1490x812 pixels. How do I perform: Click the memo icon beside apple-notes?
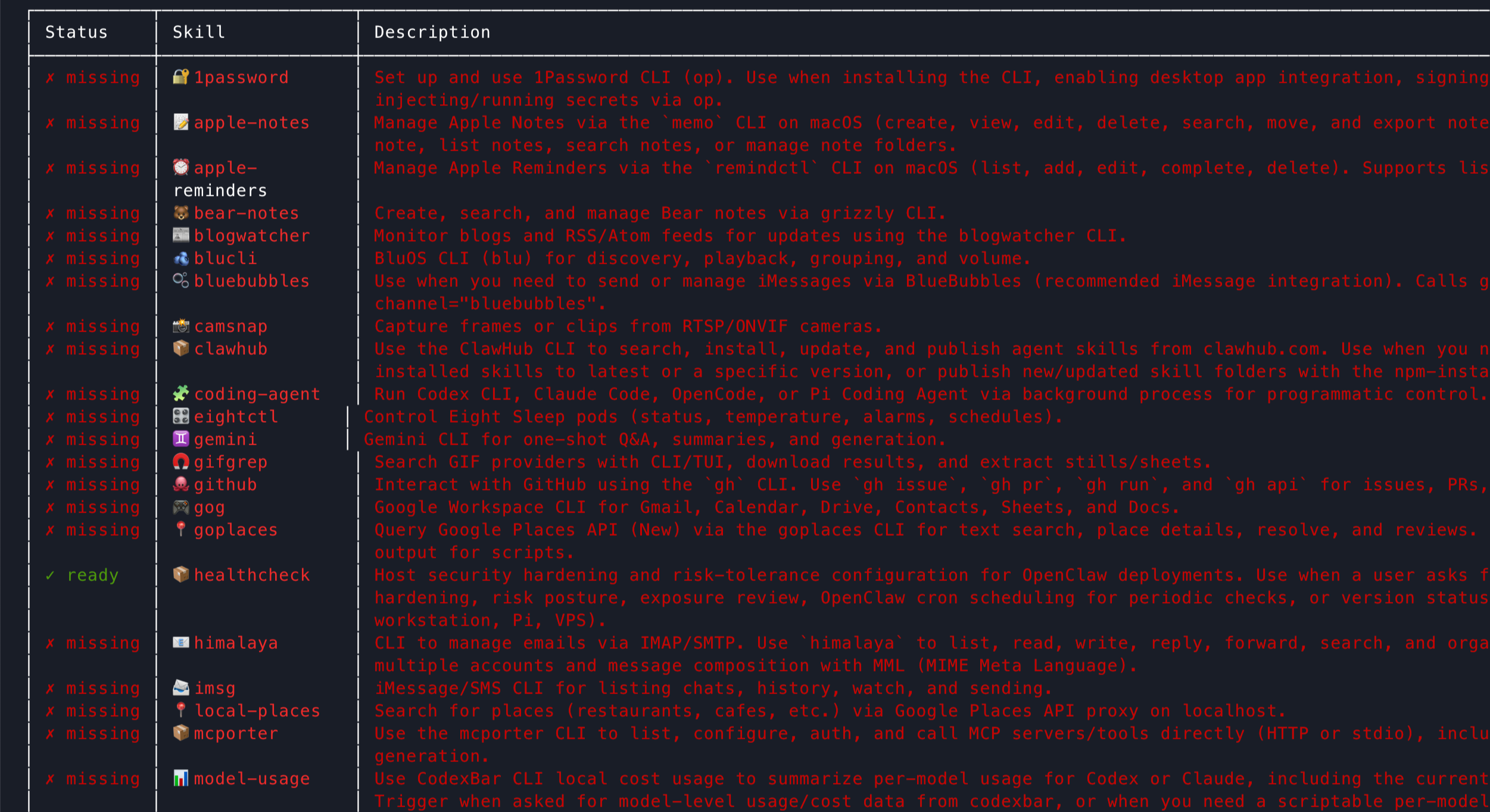(181, 122)
